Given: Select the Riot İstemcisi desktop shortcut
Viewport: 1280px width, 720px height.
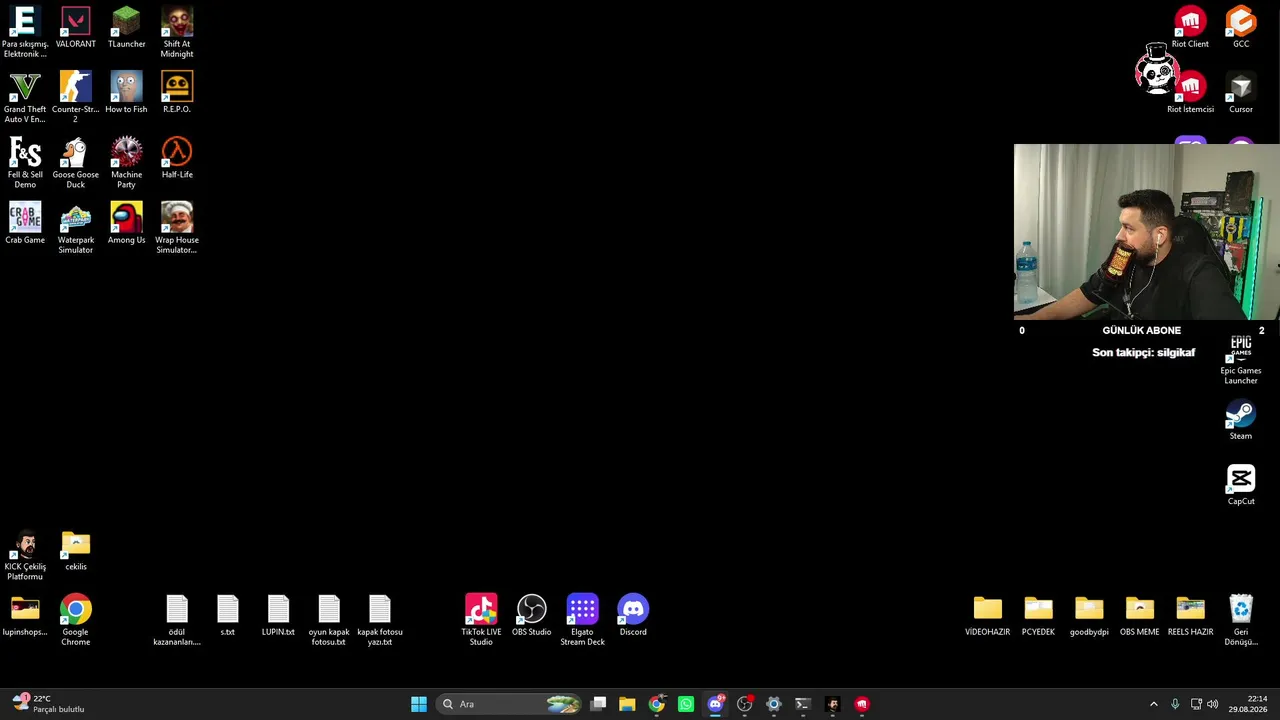Looking at the screenshot, I should click(1190, 93).
